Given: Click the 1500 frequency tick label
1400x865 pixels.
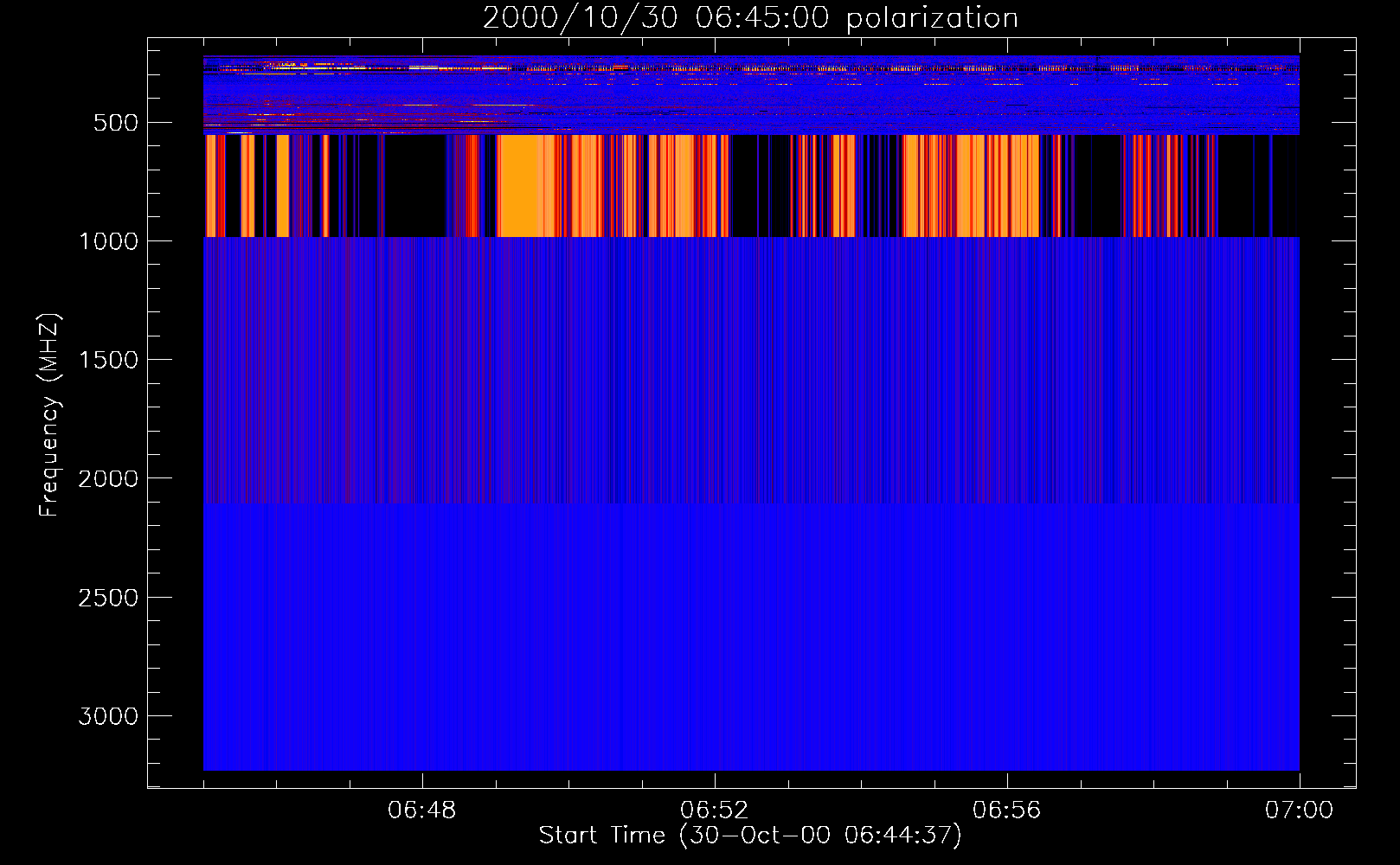Looking at the screenshot, I should (x=108, y=360).
